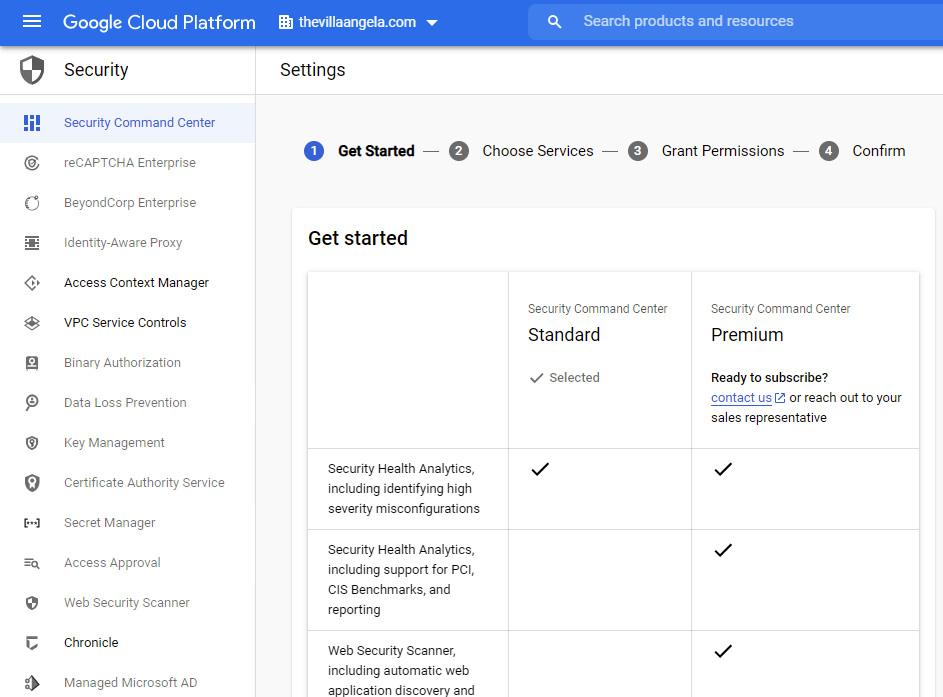Open Chronicle in sidebar
The height and width of the screenshot is (697, 943).
coord(127,643)
